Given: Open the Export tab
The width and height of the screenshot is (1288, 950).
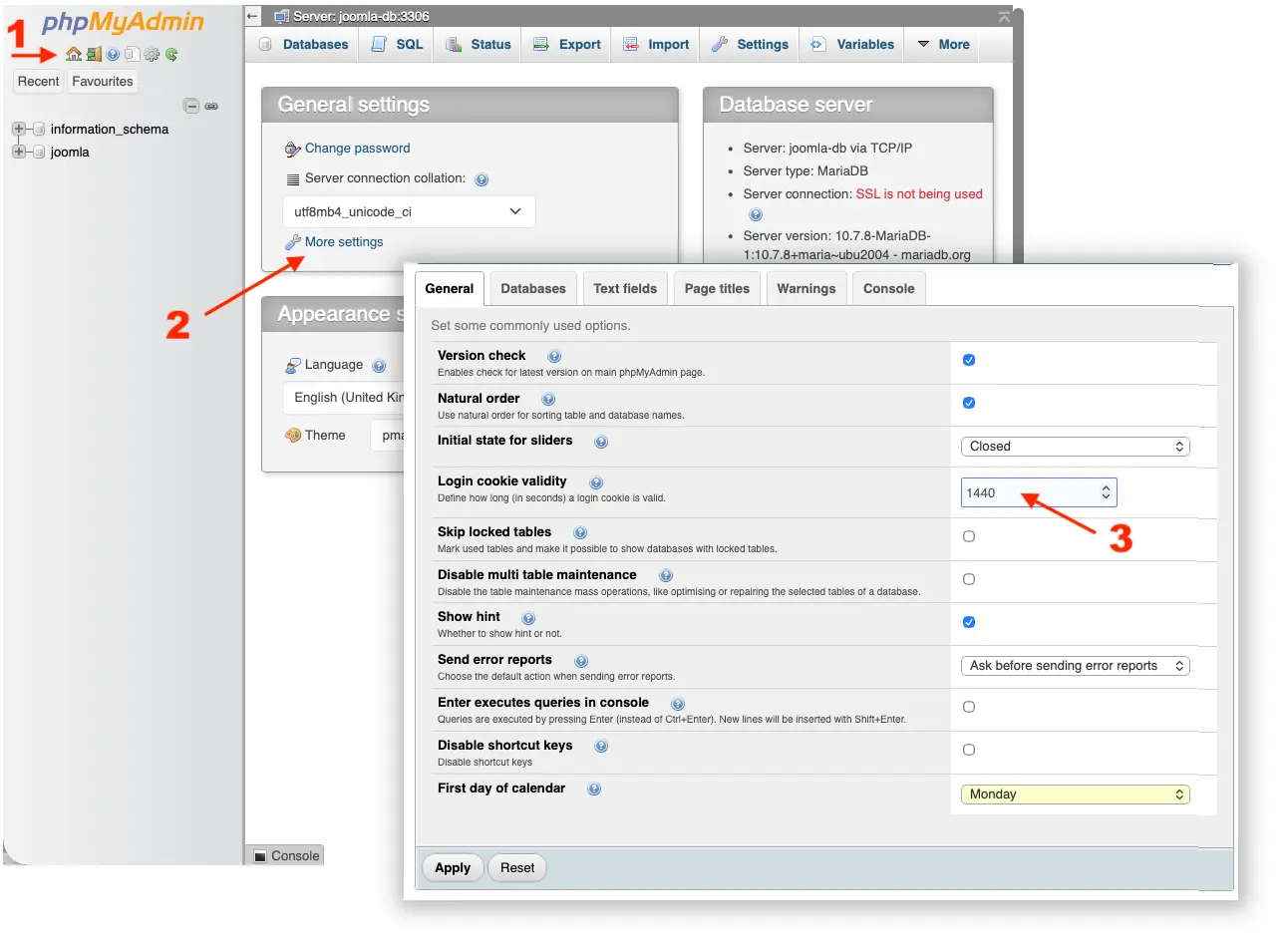Looking at the screenshot, I should (567, 44).
